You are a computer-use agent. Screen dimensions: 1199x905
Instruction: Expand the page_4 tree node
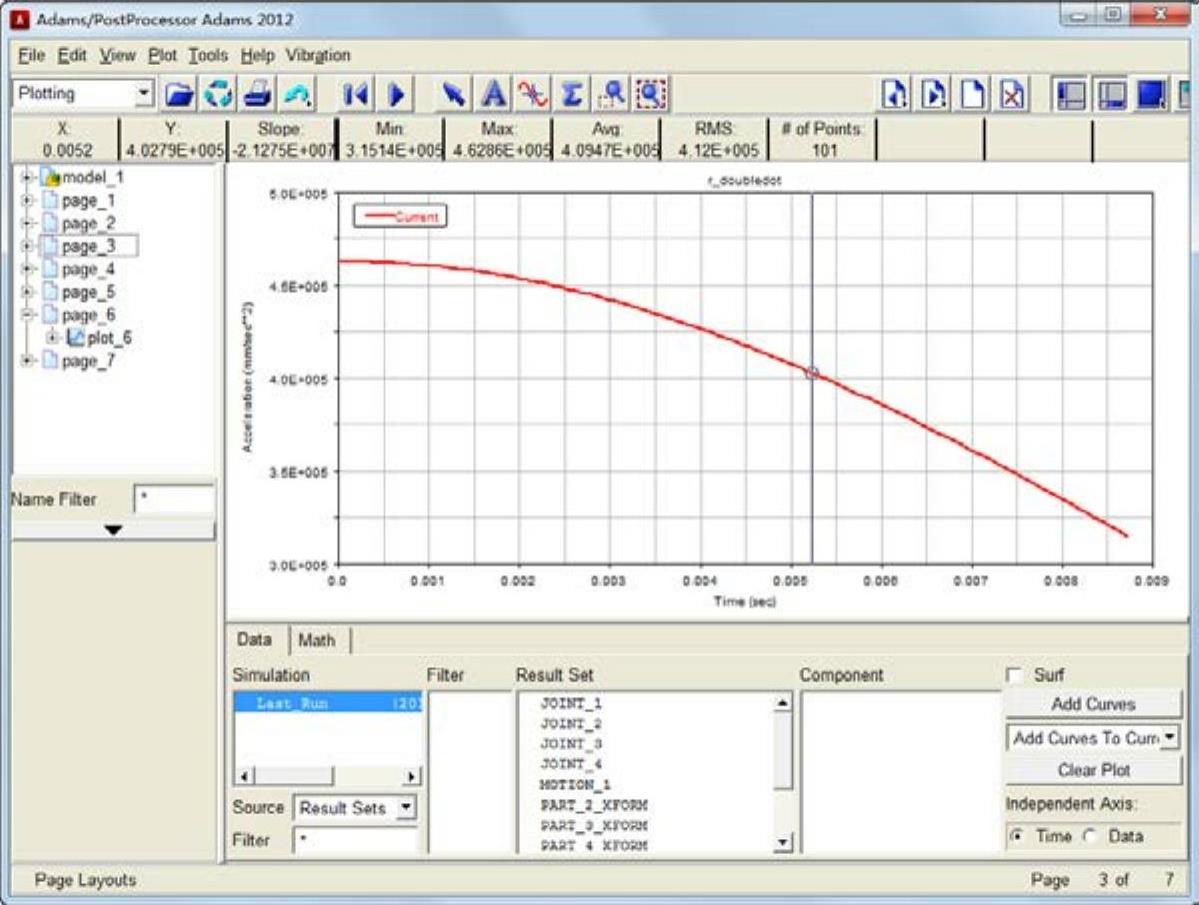pos(27,269)
